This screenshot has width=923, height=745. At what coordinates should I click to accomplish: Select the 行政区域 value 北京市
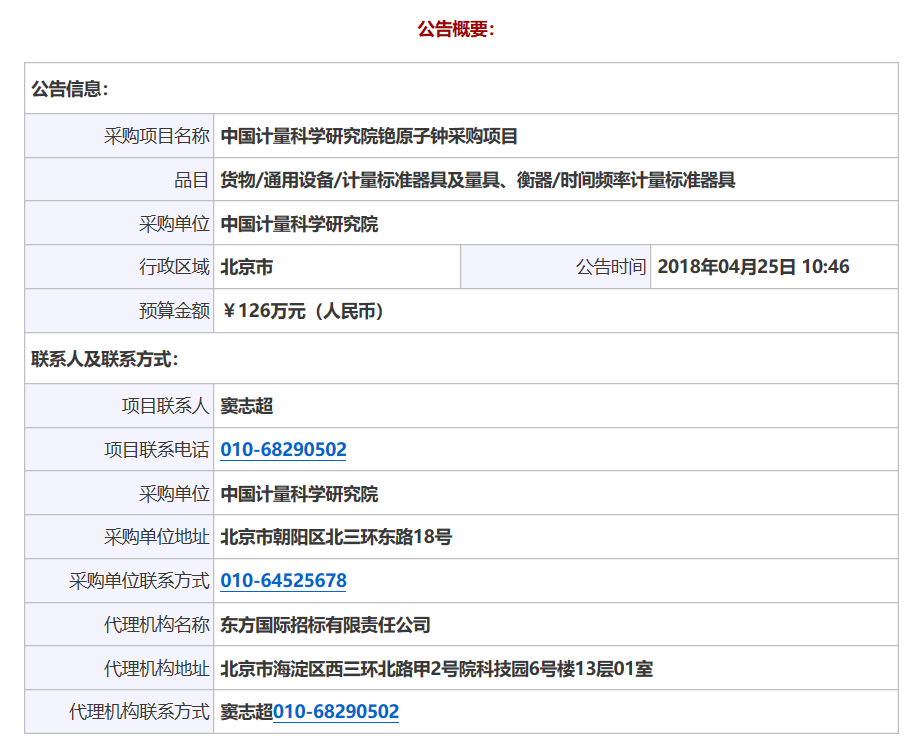pos(247,267)
